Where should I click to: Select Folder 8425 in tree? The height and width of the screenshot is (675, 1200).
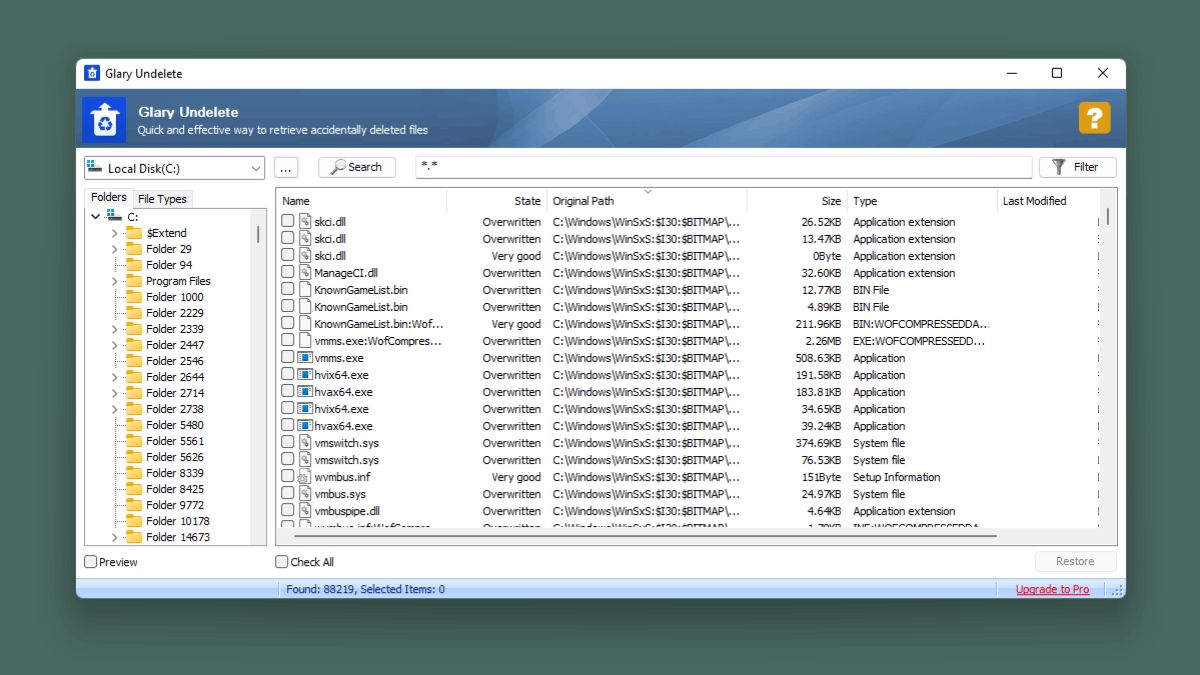[175, 489]
